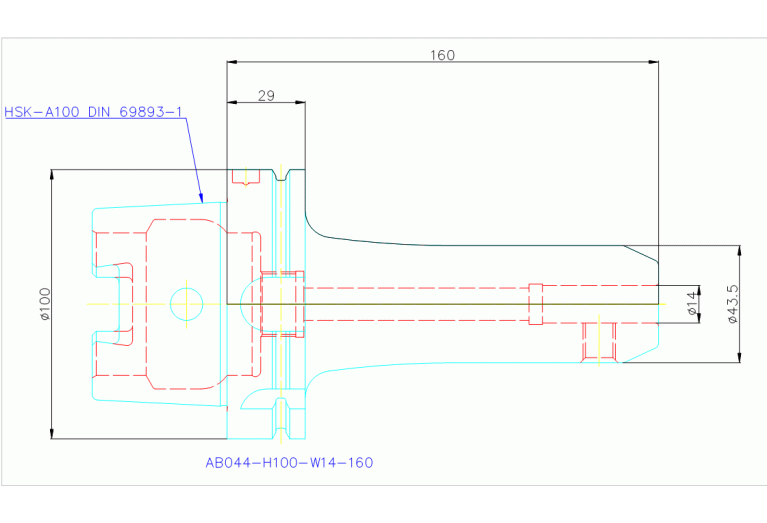The height and width of the screenshot is (523, 767).
Task: Click the 160 overall length dimension text
Action: (442, 55)
